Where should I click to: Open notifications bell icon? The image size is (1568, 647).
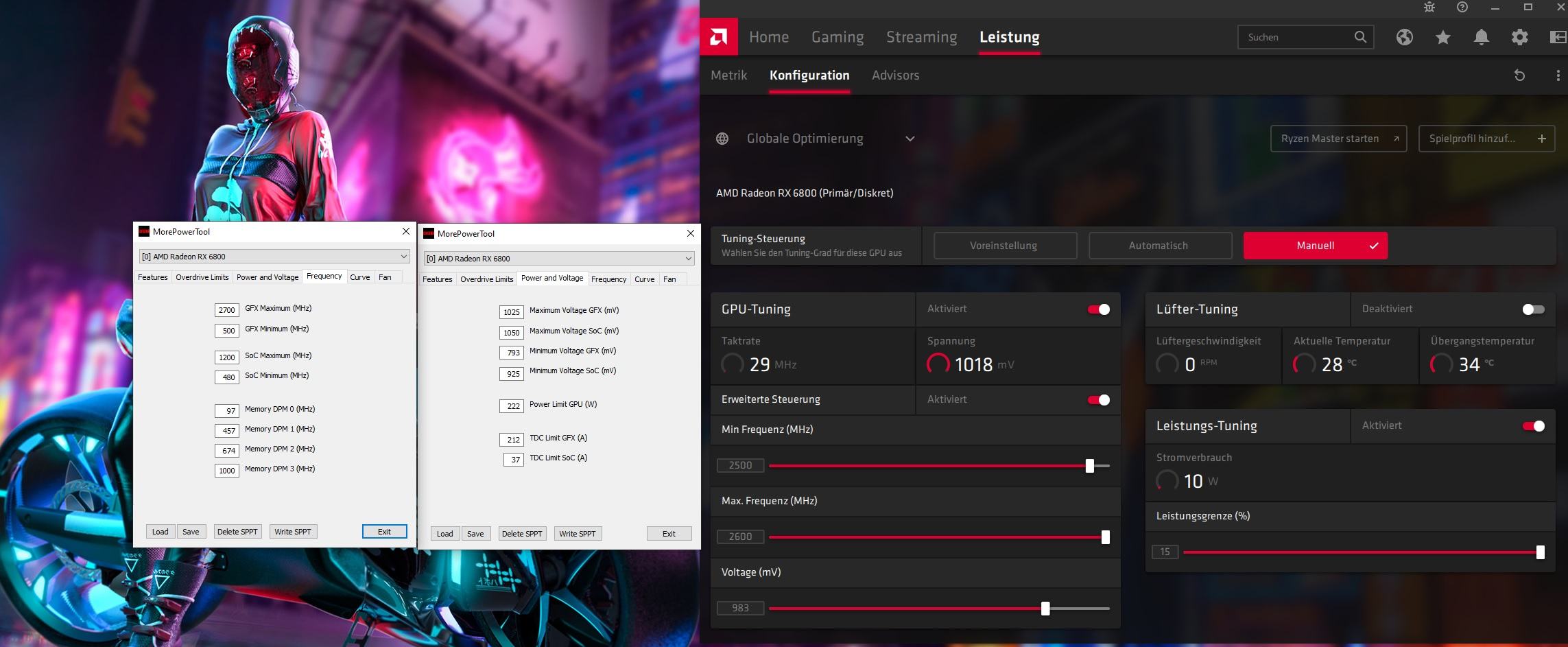click(x=1482, y=37)
